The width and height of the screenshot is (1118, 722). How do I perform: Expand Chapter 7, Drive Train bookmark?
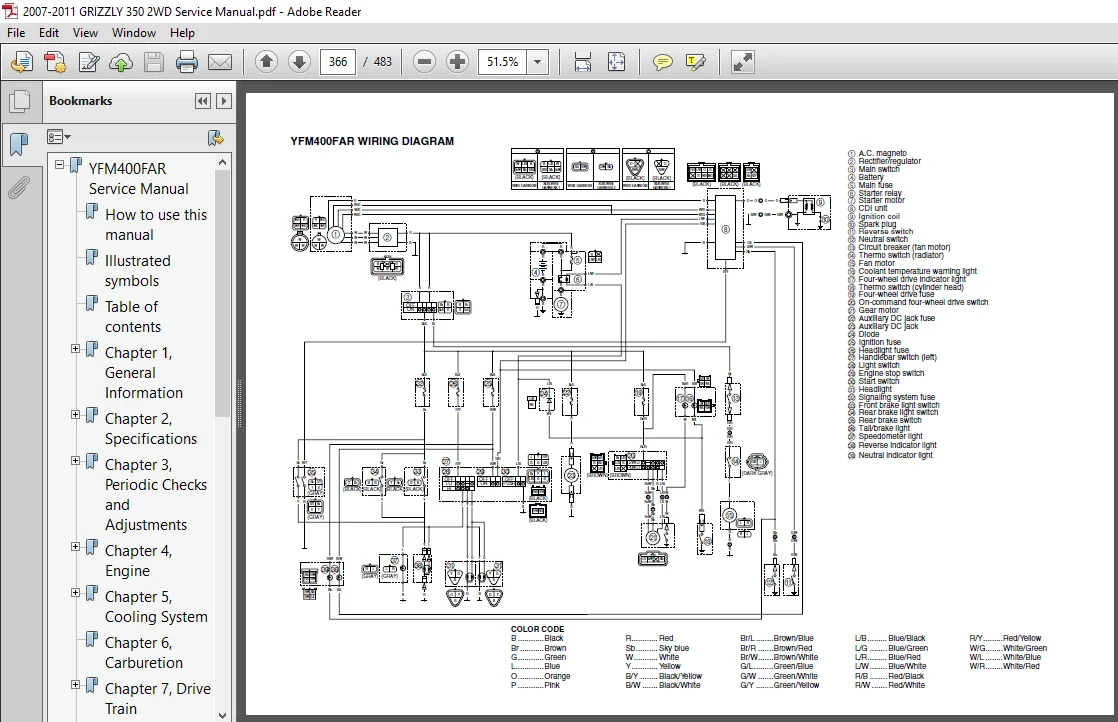76,684
